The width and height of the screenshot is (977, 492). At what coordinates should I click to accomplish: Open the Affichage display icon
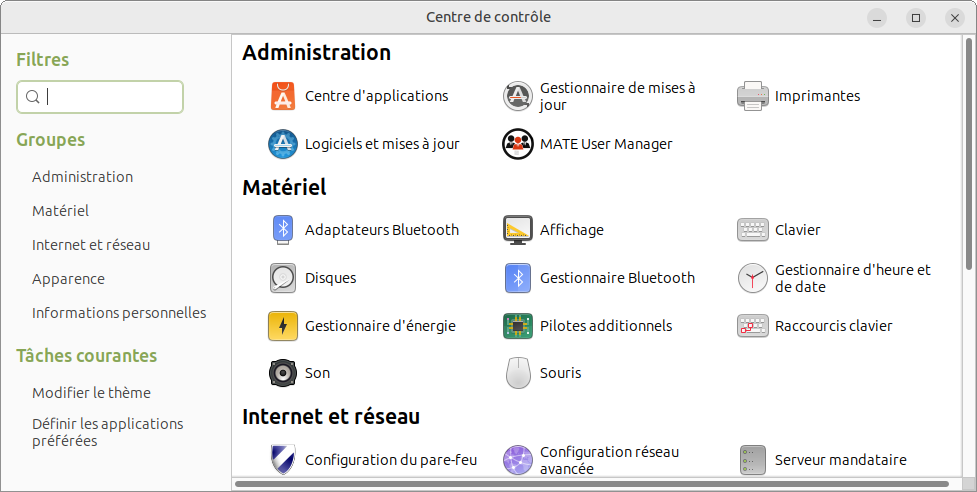point(517,230)
